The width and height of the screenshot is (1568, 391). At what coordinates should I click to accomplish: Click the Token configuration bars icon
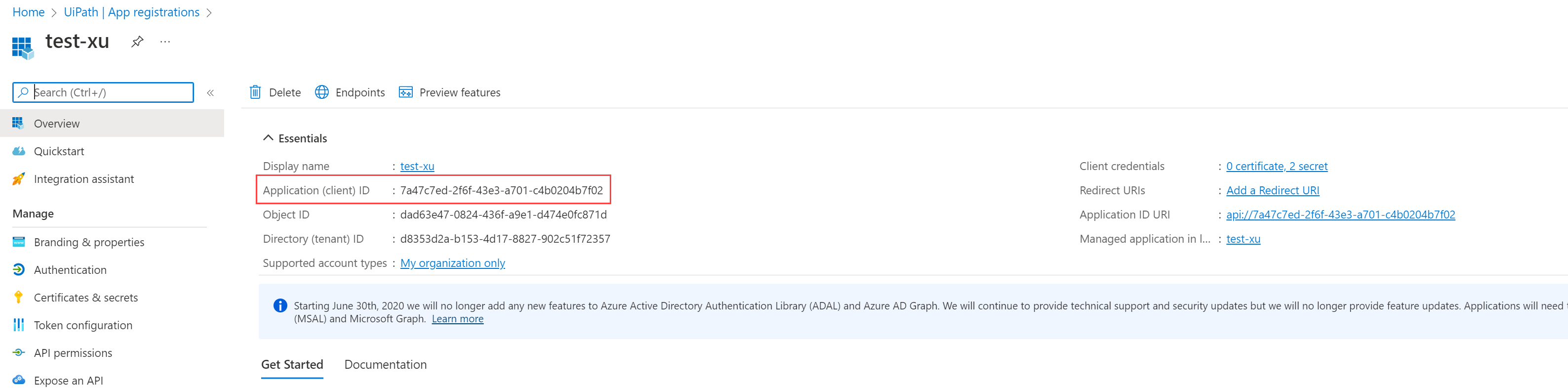[x=19, y=325]
